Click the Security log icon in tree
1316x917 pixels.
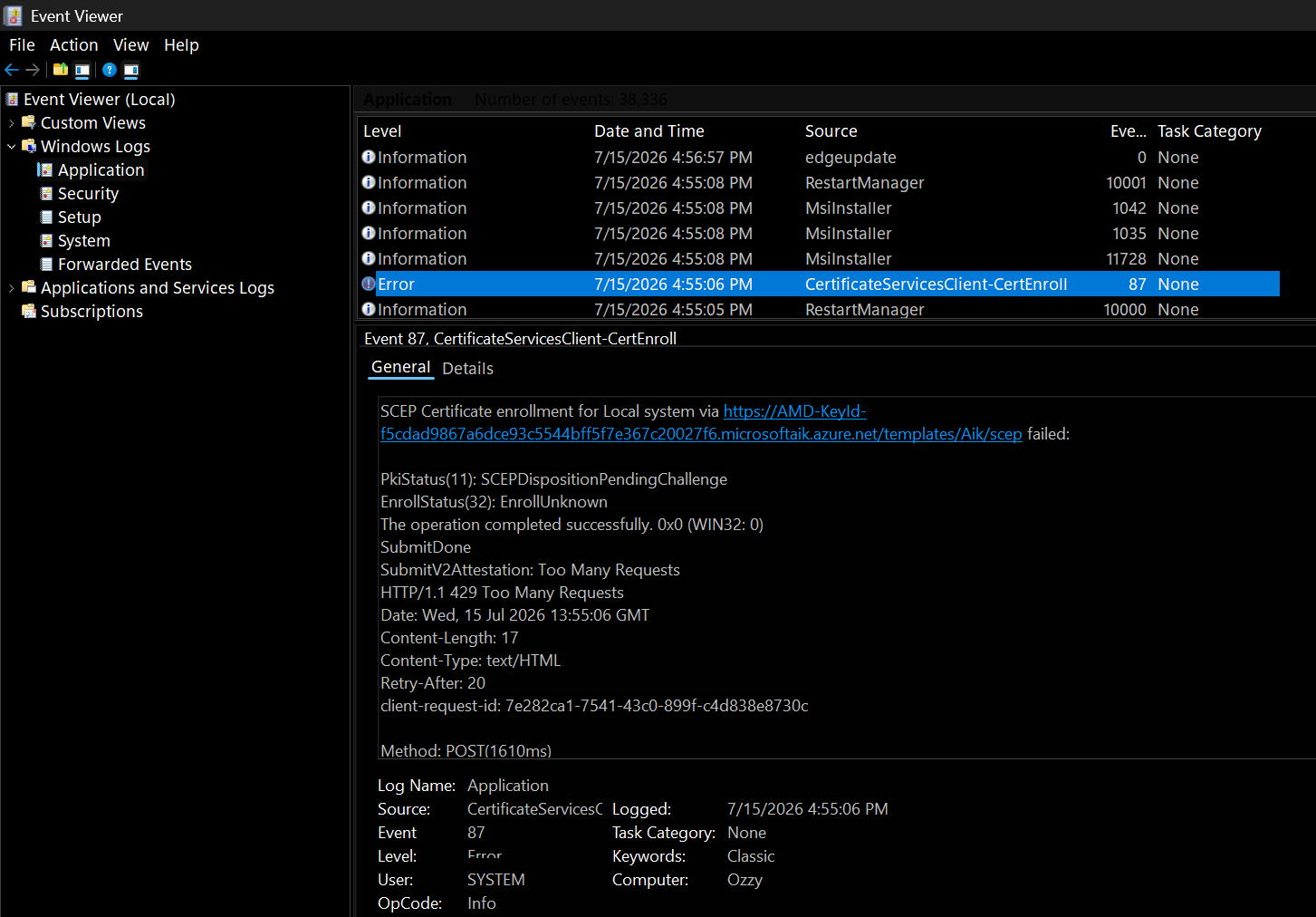46,193
